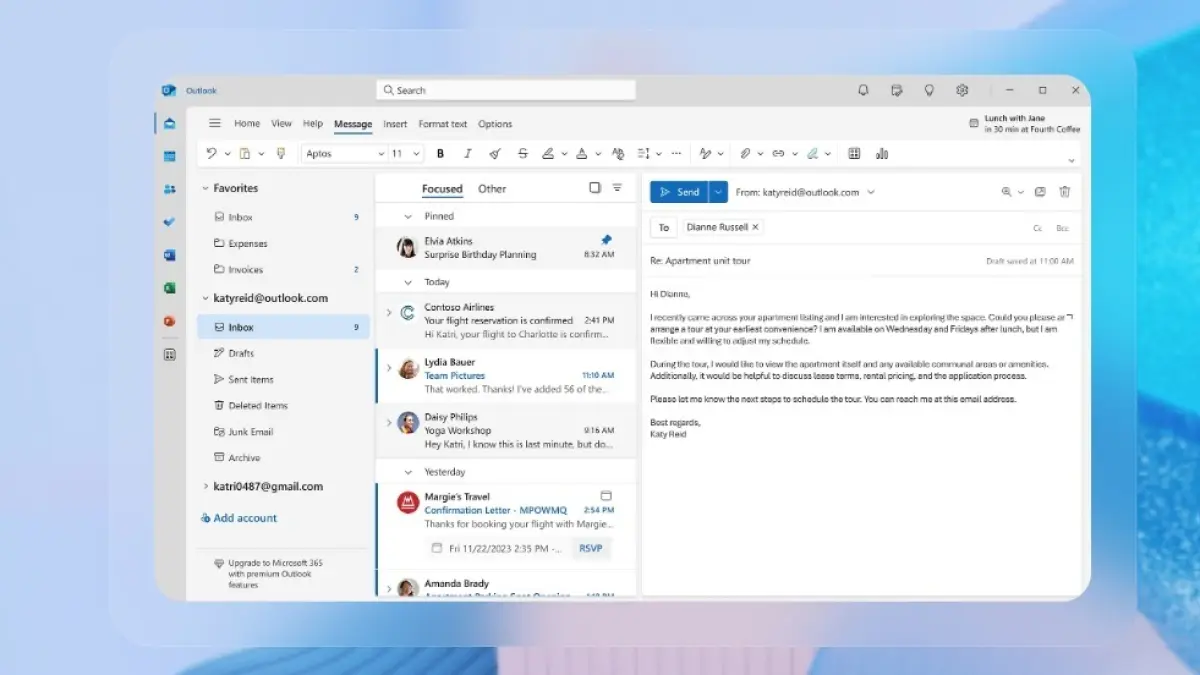
Task: Launch Excel from the app sidebar
Action: point(169,288)
